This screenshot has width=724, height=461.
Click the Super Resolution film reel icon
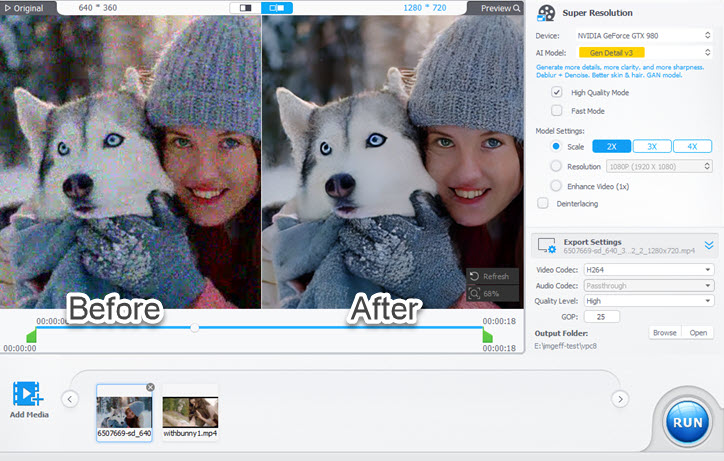(546, 13)
